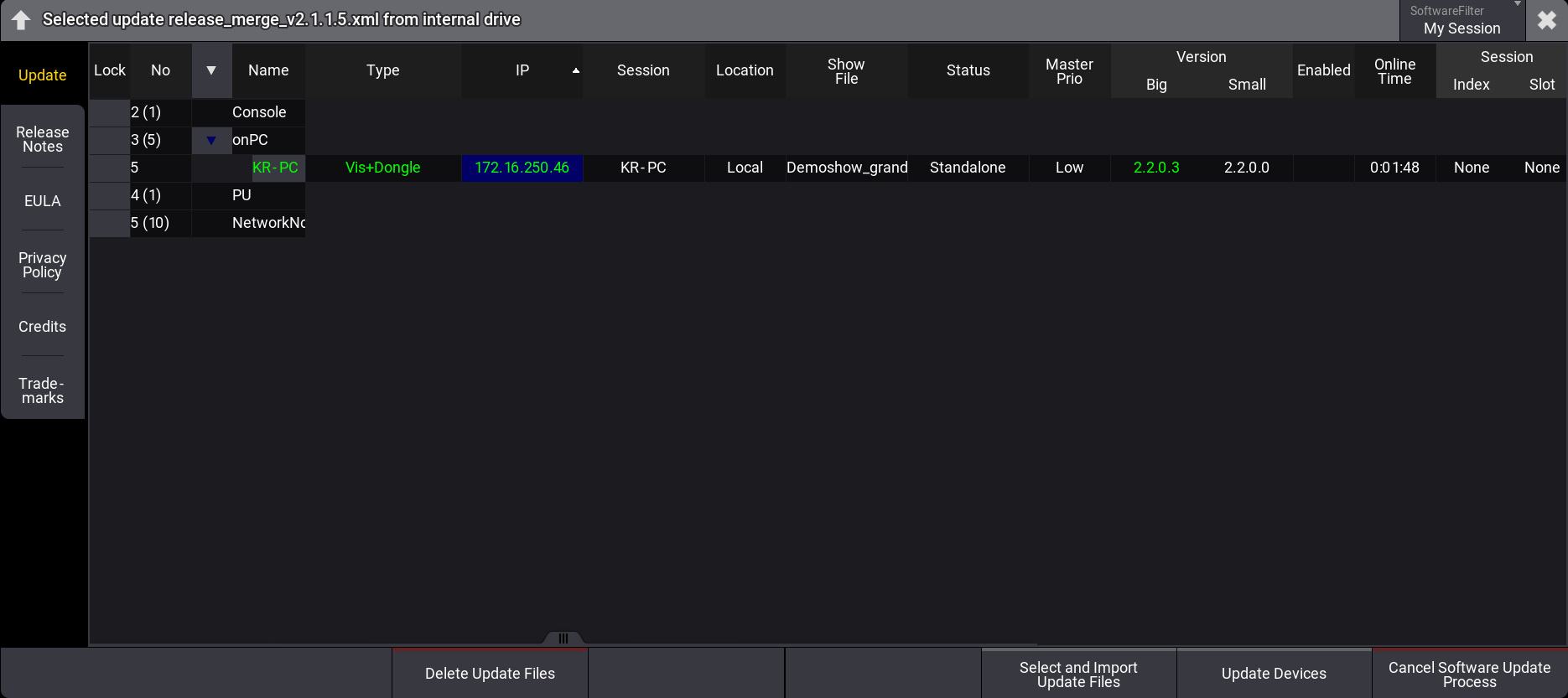Show the Privacy Policy tab
Viewport: 1568px width, 698px height.
[43, 265]
